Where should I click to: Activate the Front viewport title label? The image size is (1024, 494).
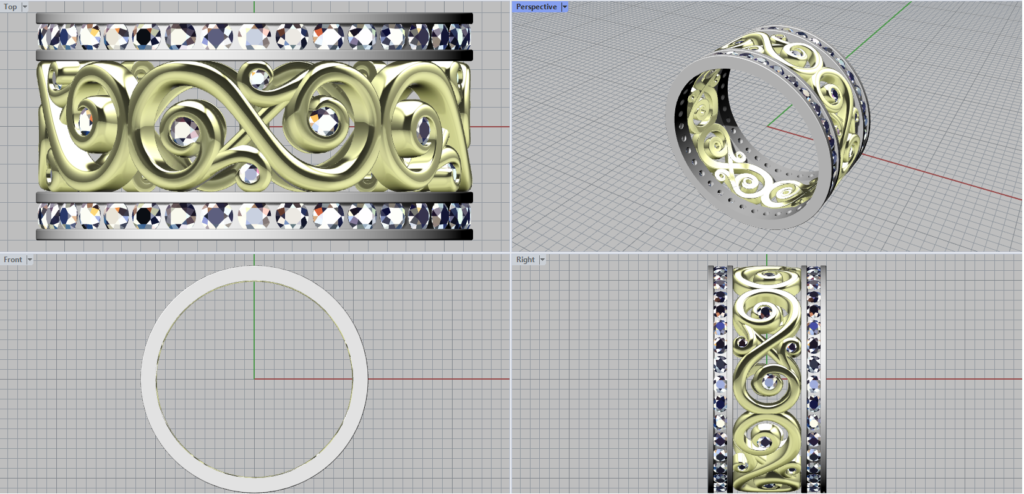click(x=13, y=260)
